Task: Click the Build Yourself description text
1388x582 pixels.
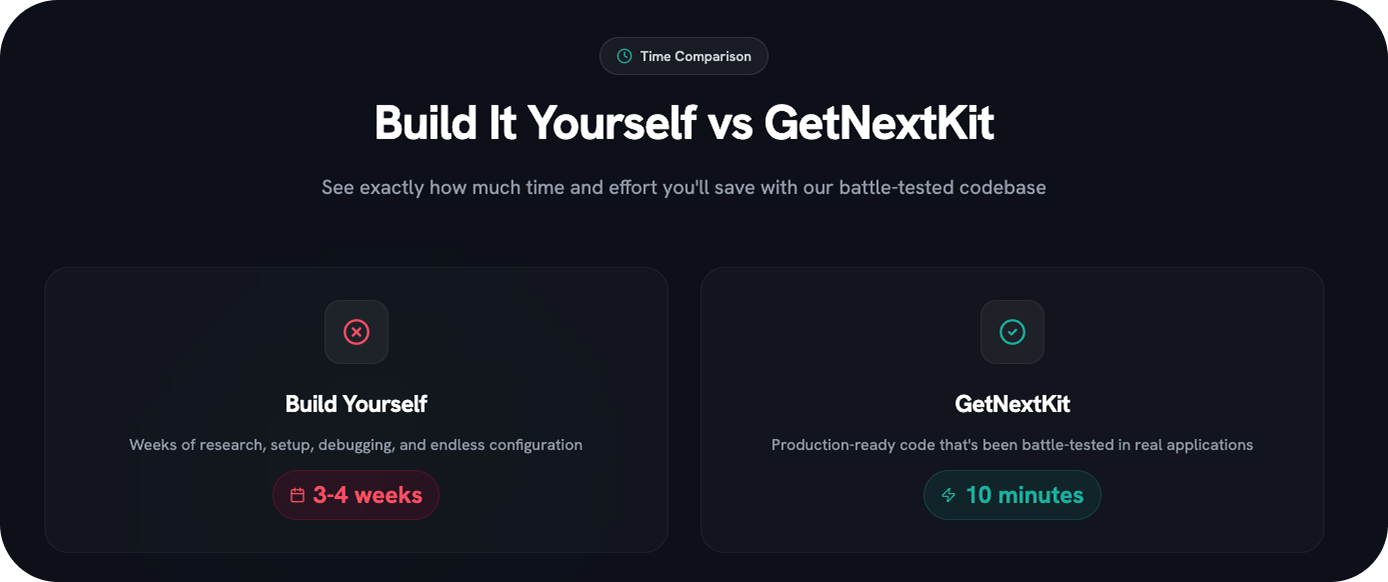Action: tap(356, 444)
